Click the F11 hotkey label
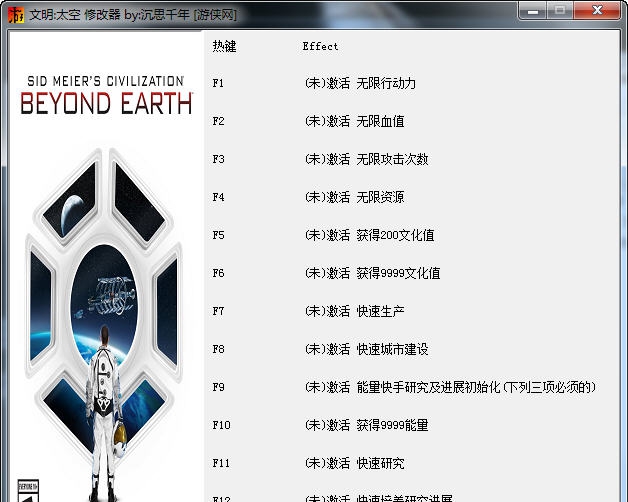This screenshot has height=502, width=628. point(221,463)
